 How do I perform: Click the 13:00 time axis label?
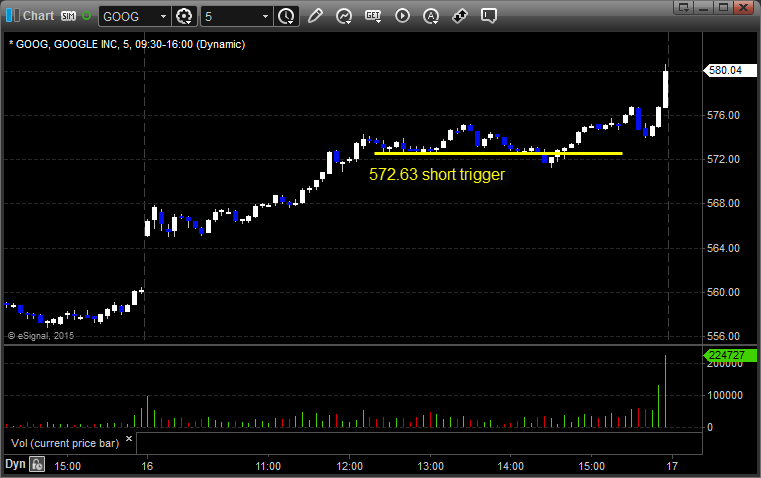tap(430, 466)
